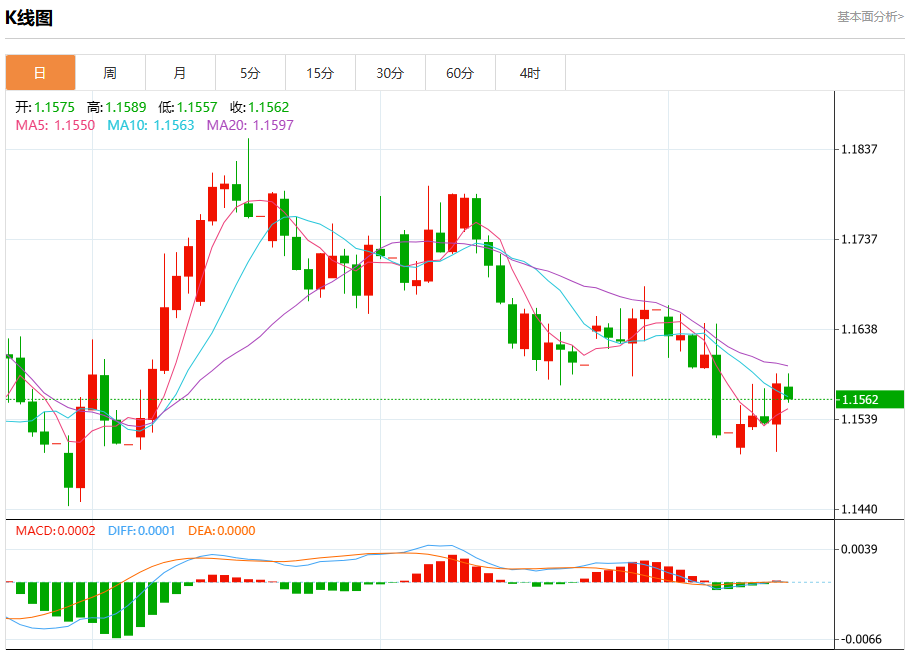Switch to the 月 monthly tab
Viewport: 917px width, 650px height.
180,73
